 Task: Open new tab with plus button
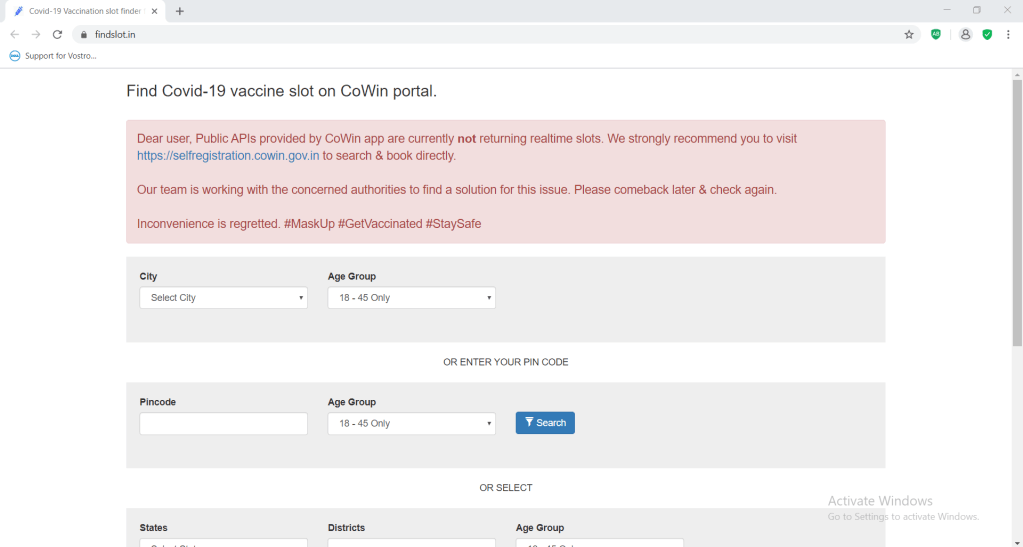180,11
